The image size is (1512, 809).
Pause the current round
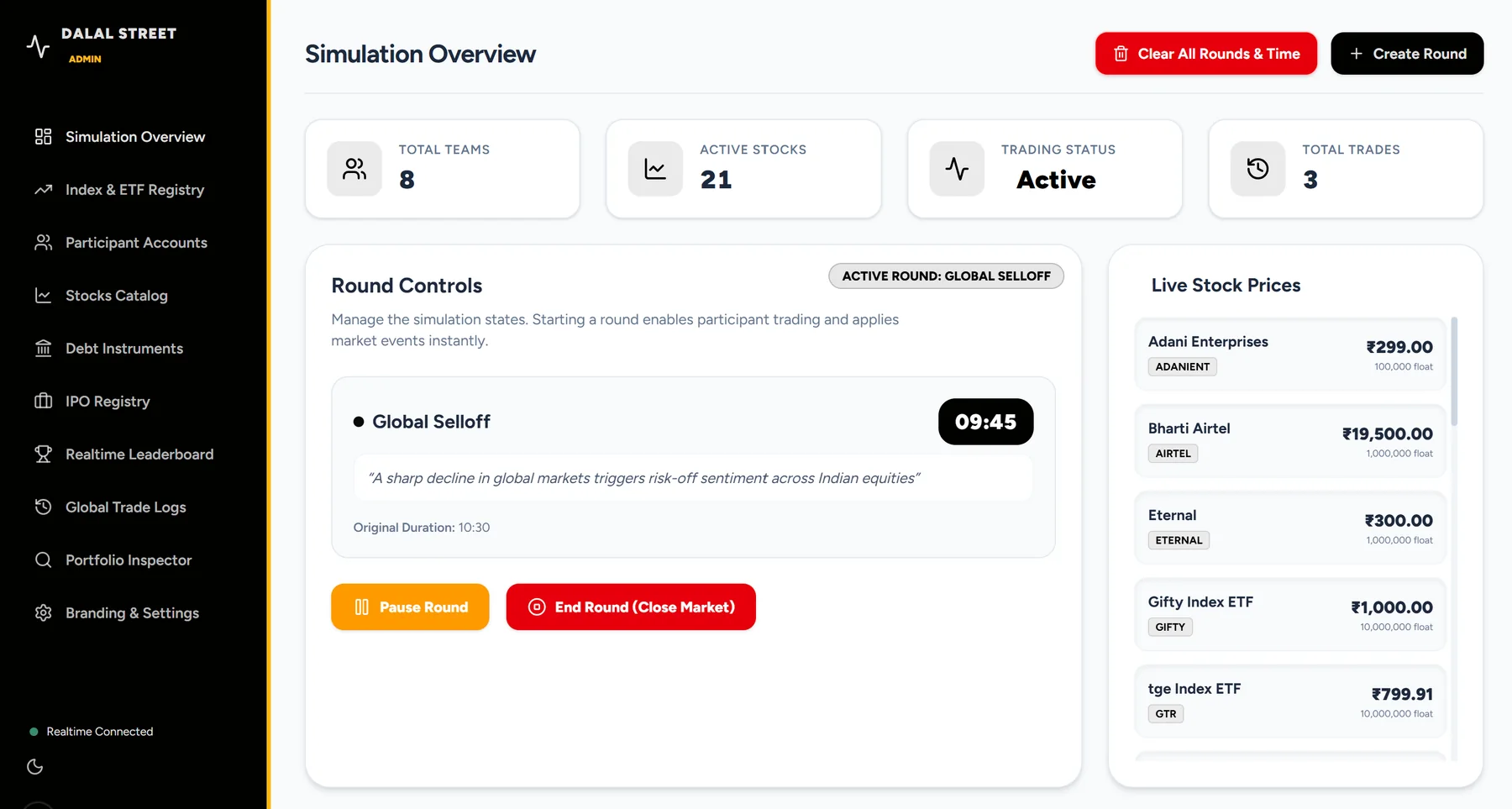click(410, 607)
